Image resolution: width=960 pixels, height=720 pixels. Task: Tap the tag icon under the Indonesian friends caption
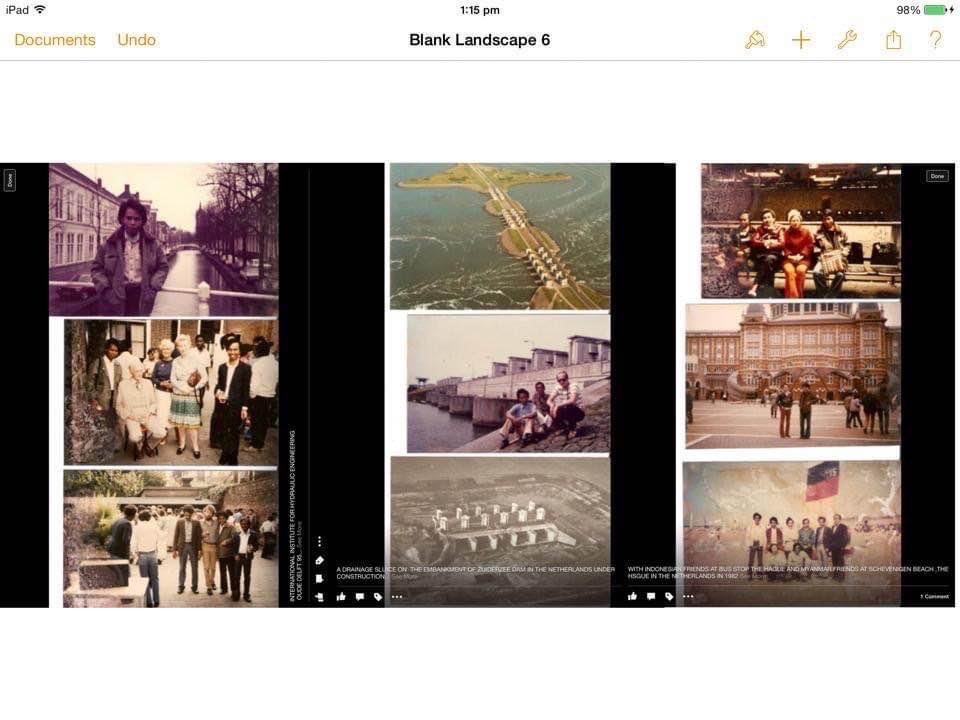point(669,597)
